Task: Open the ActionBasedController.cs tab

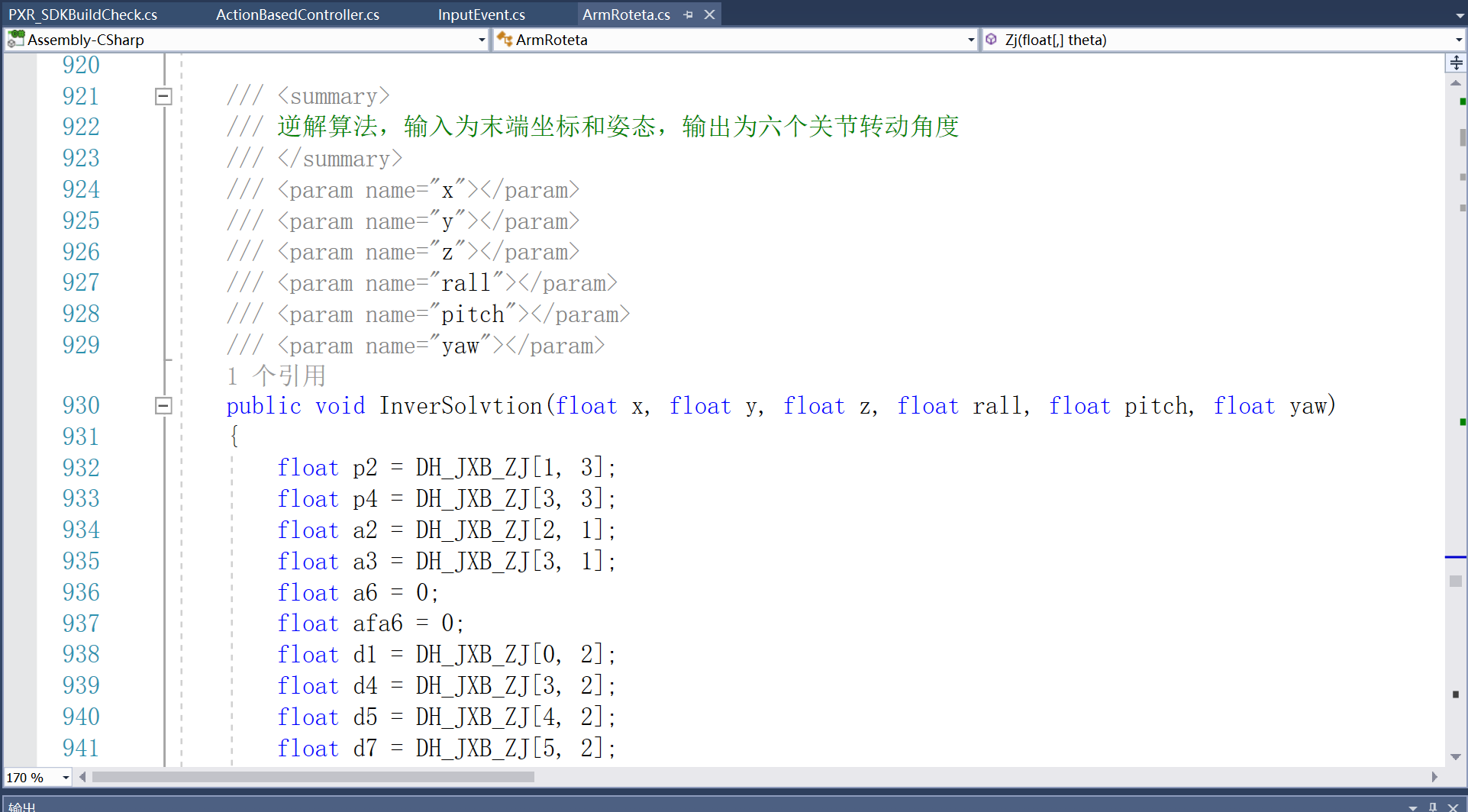Action: coord(297,14)
